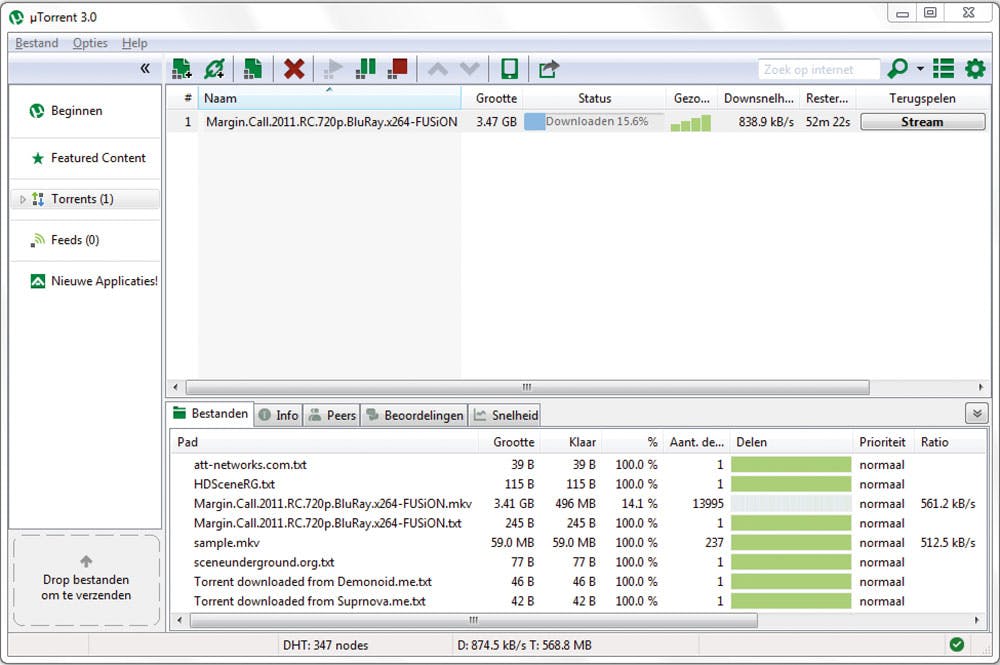This screenshot has height=665, width=1000.
Task: Pause the torrent with pause icon
Action: tap(365, 69)
